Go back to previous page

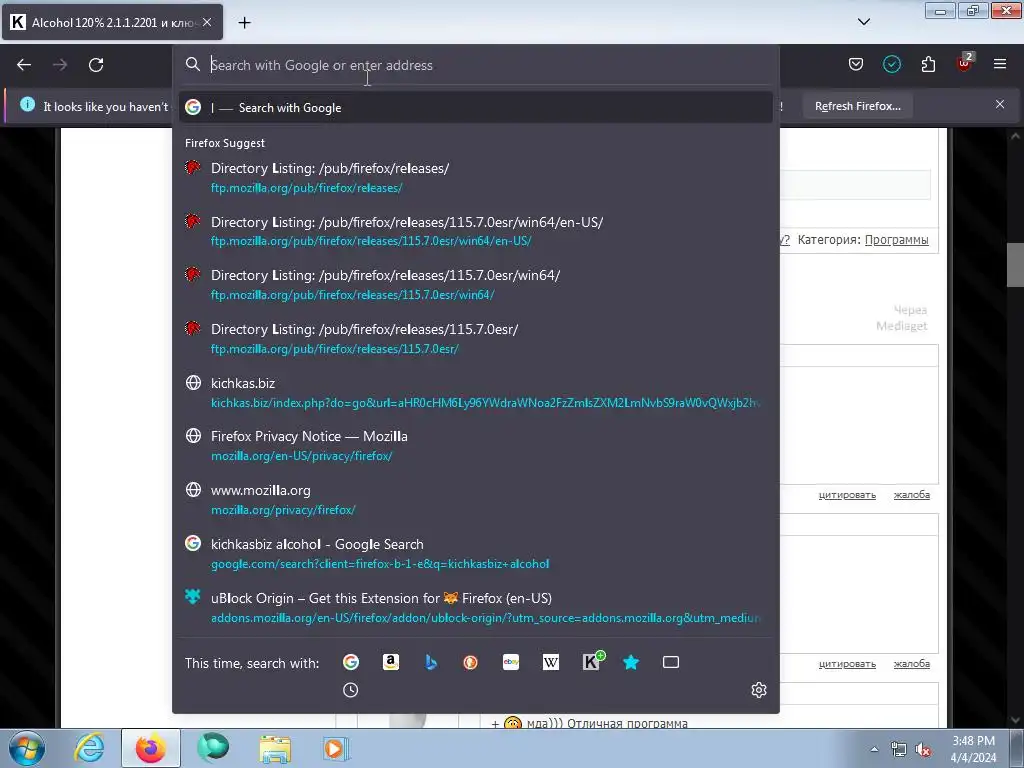24,65
